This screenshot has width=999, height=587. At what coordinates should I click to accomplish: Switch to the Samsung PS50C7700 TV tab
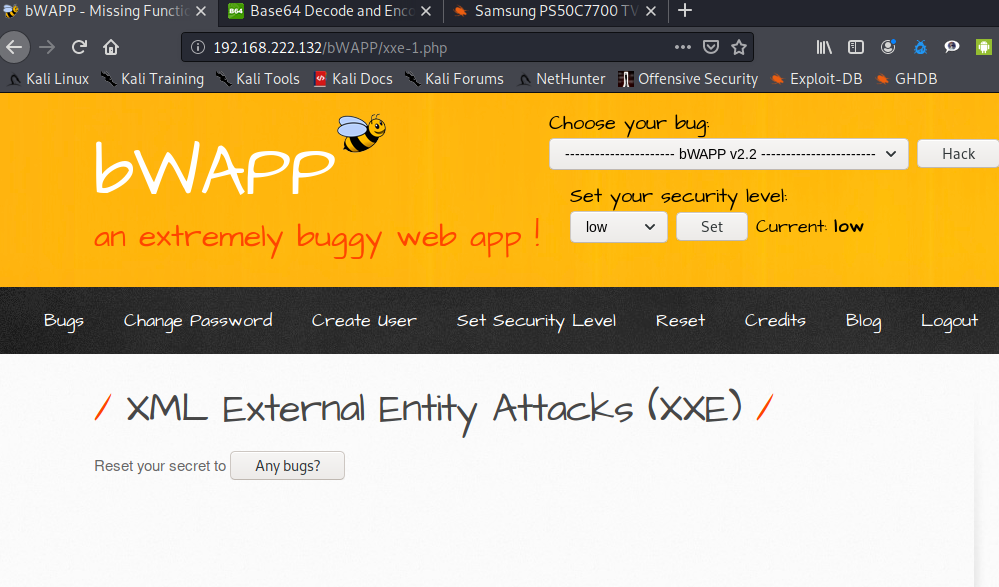pos(555,11)
